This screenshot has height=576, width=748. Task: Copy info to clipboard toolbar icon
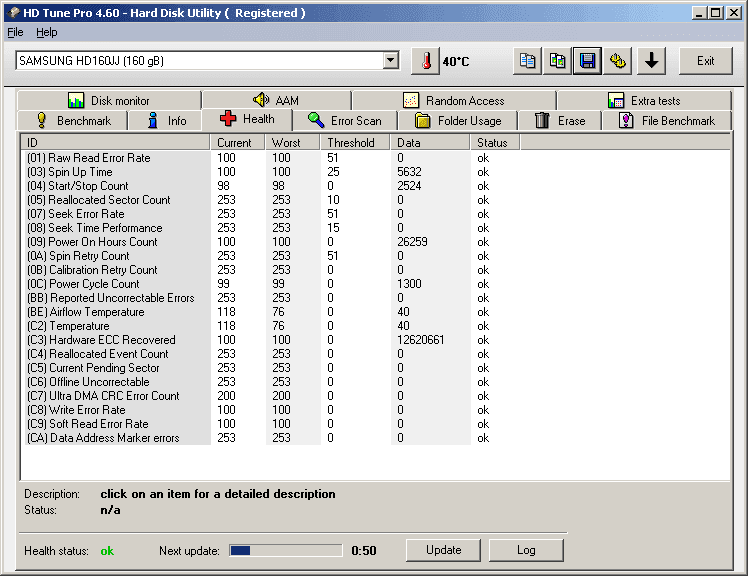pos(527,61)
